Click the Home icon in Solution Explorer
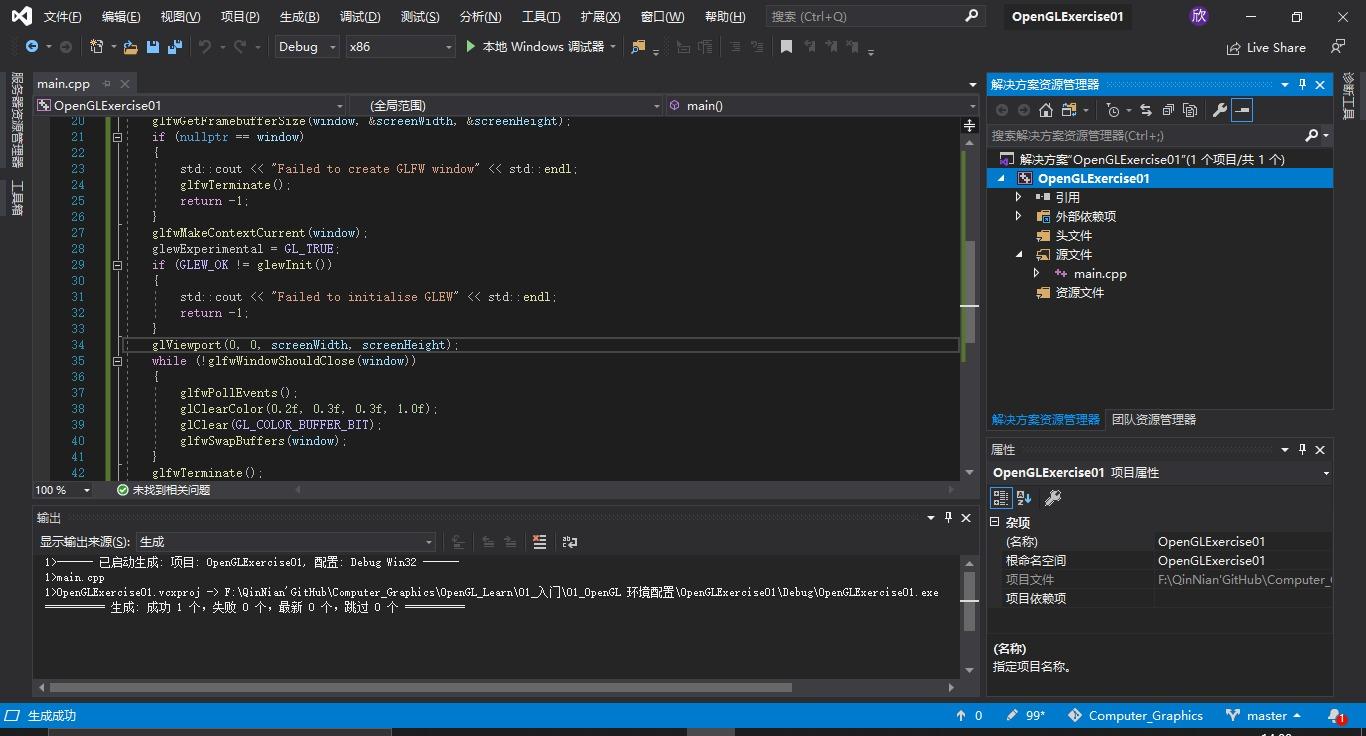1366x736 pixels. coord(1046,110)
